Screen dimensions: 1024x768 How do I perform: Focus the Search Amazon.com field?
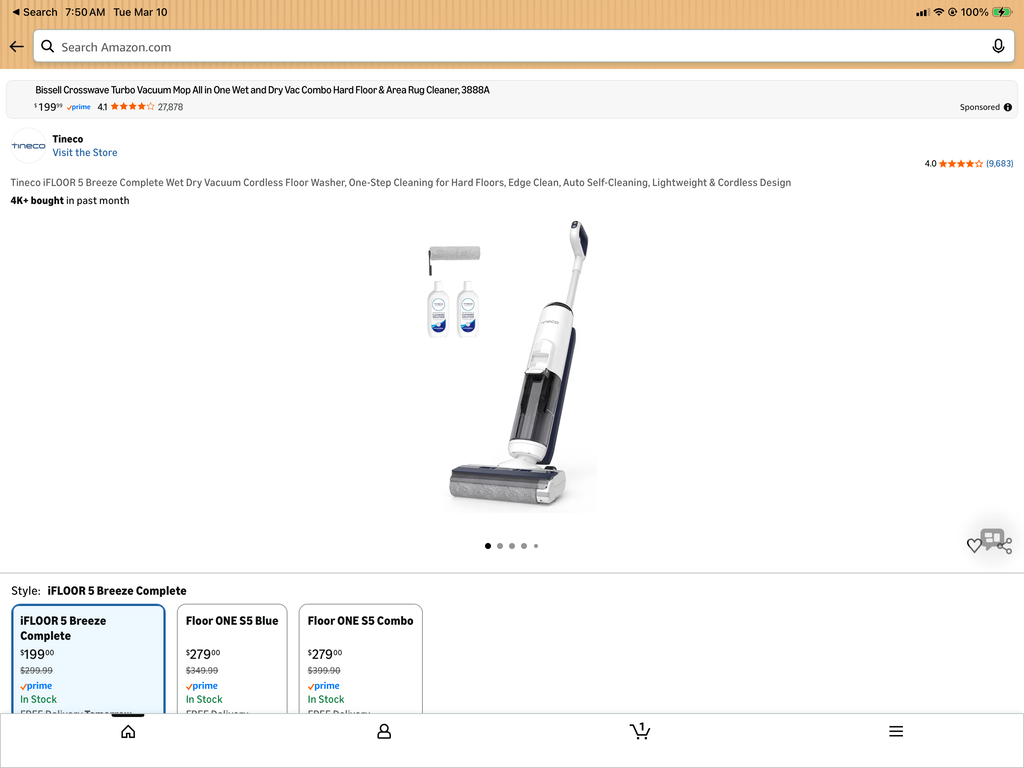coord(524,46)
